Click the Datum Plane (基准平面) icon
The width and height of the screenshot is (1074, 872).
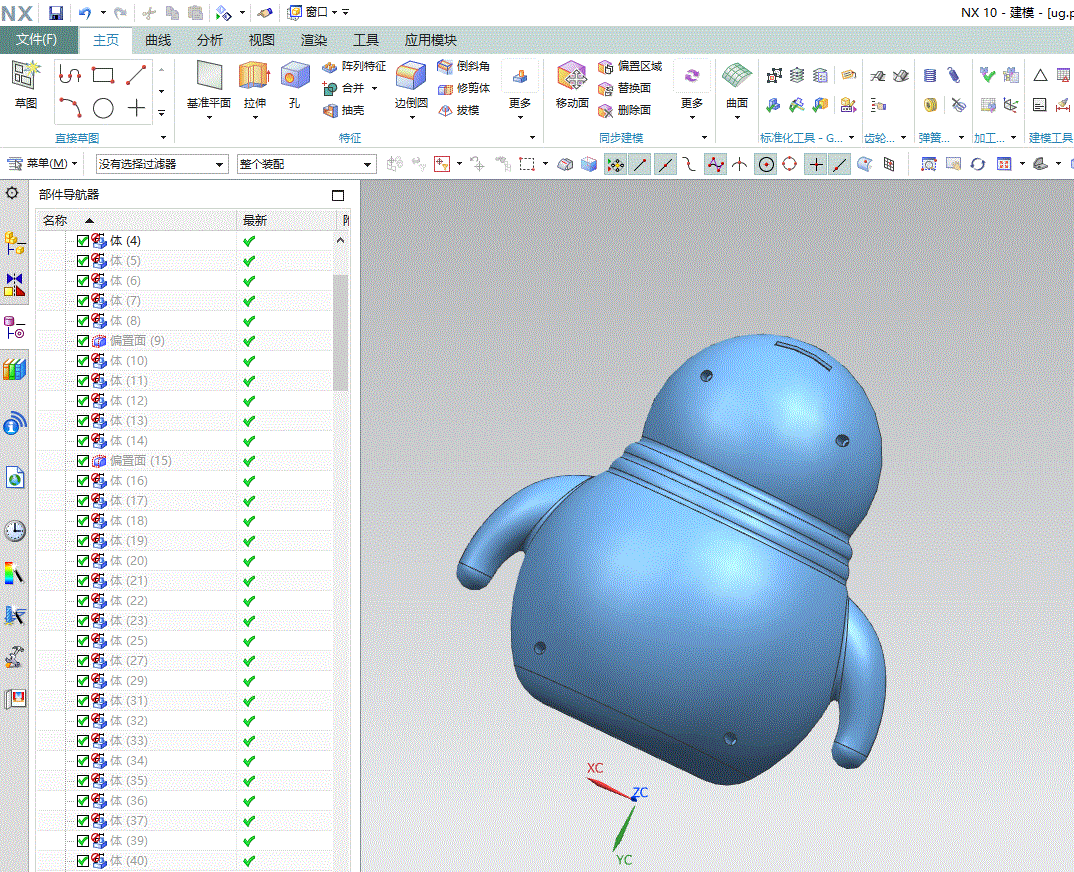[x=209, y=77]
